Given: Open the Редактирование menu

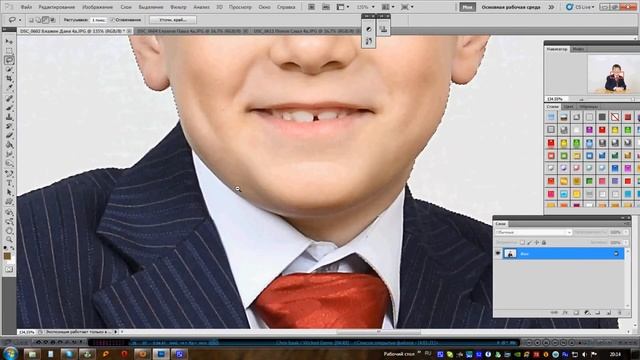Looking at the screenshot, I should pyautogui.click(x=57, y=7).
